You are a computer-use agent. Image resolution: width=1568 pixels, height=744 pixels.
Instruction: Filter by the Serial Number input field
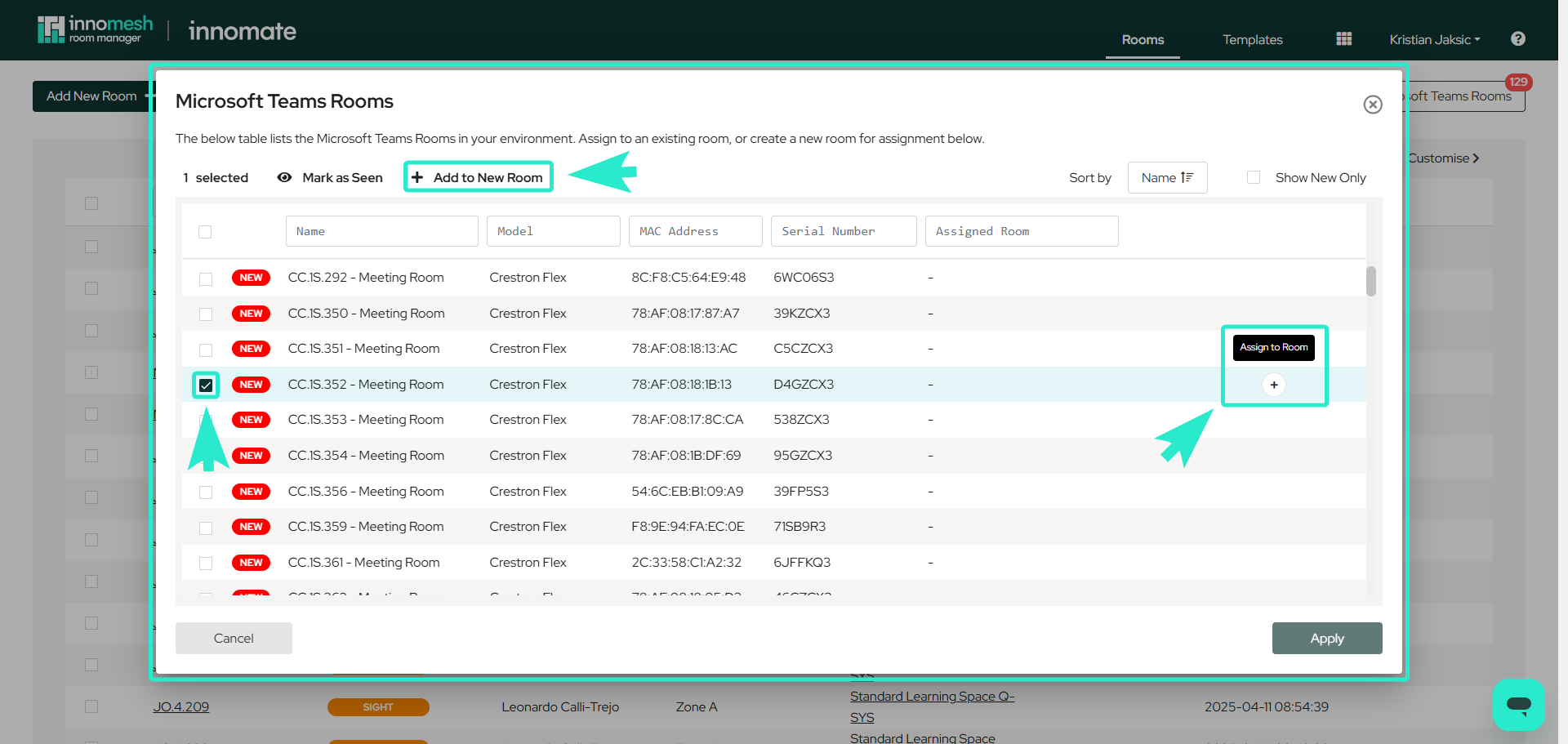(x=844, y=231)
